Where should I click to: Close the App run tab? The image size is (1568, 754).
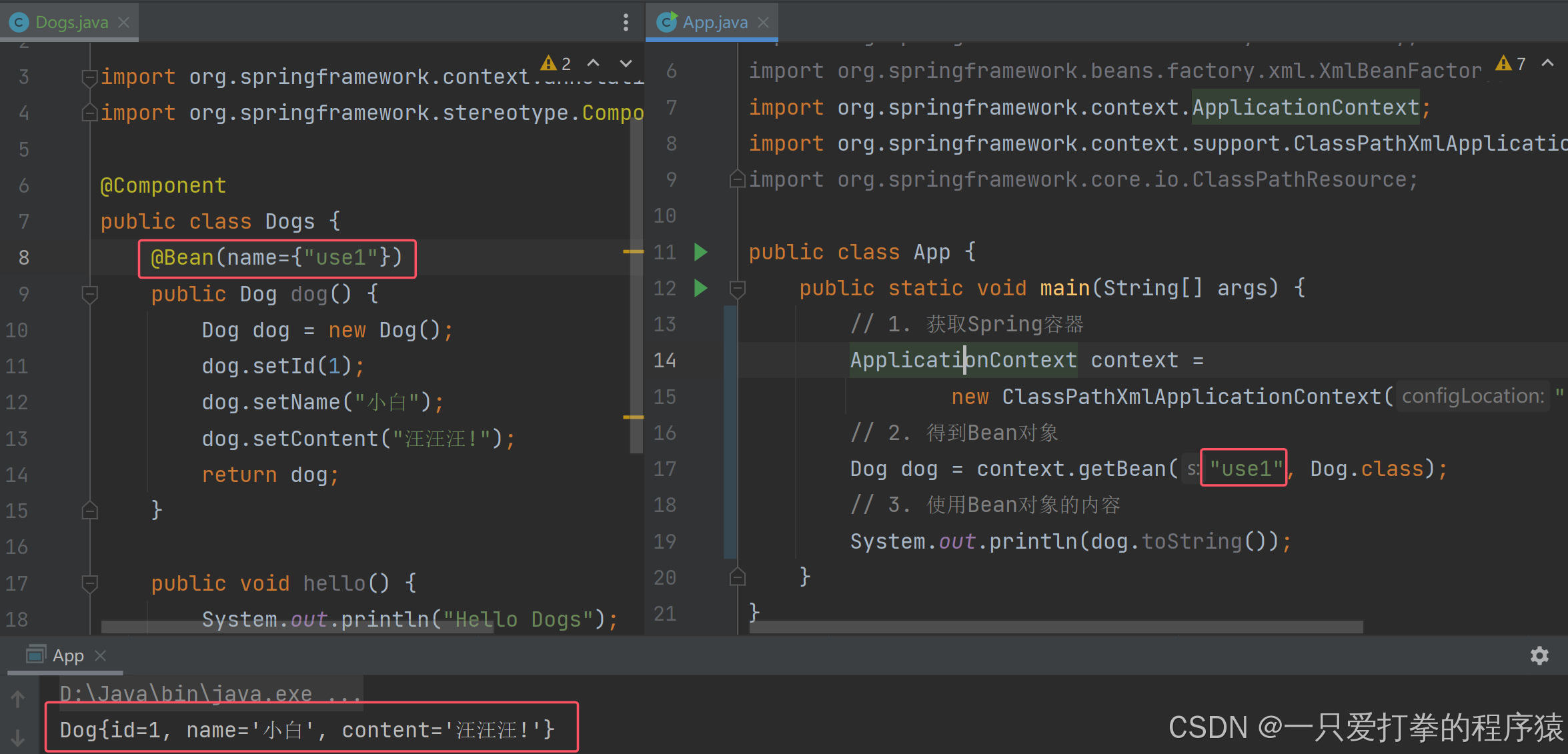coord(101,656)
